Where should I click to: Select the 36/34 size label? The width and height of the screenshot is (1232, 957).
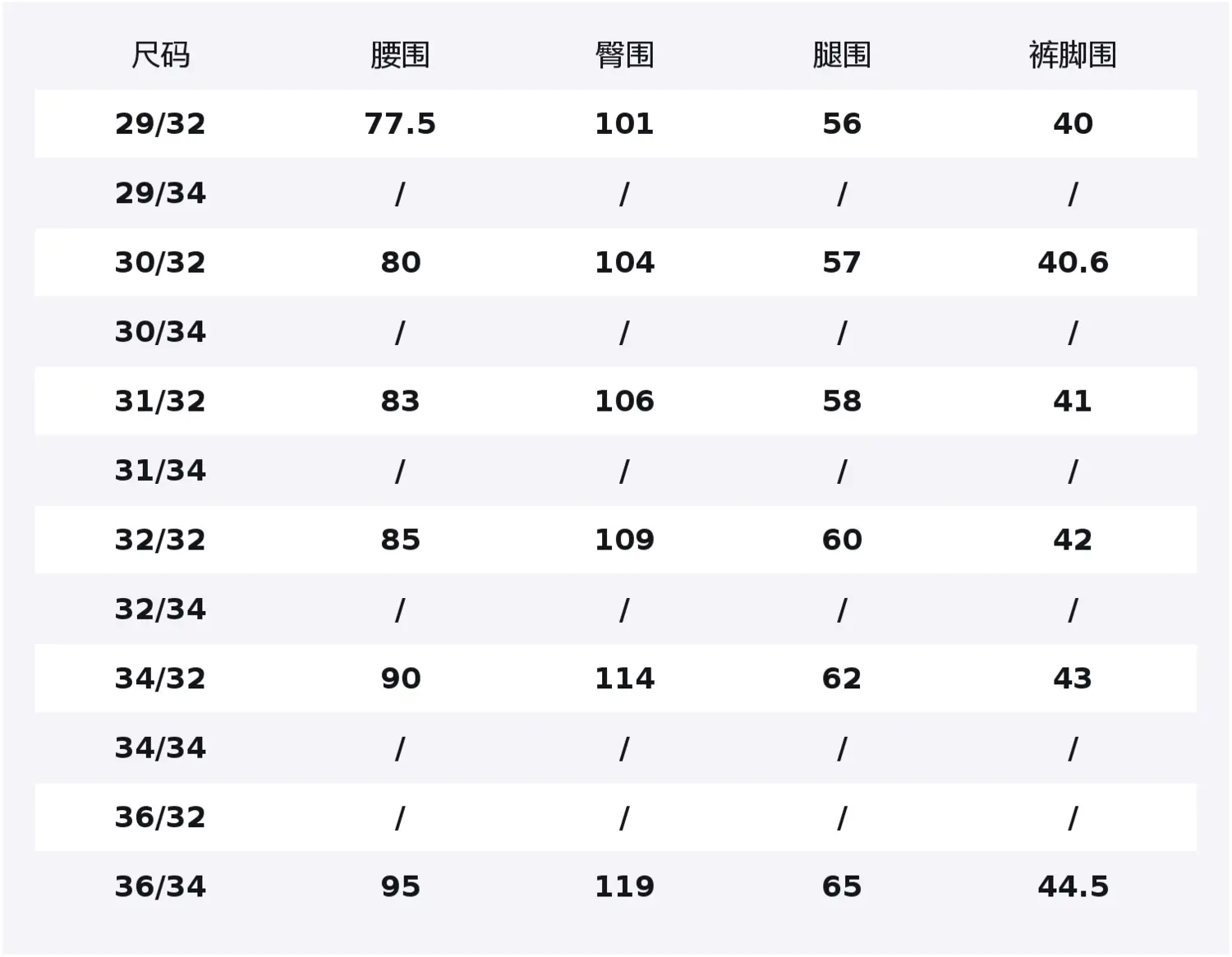(160, 886)
